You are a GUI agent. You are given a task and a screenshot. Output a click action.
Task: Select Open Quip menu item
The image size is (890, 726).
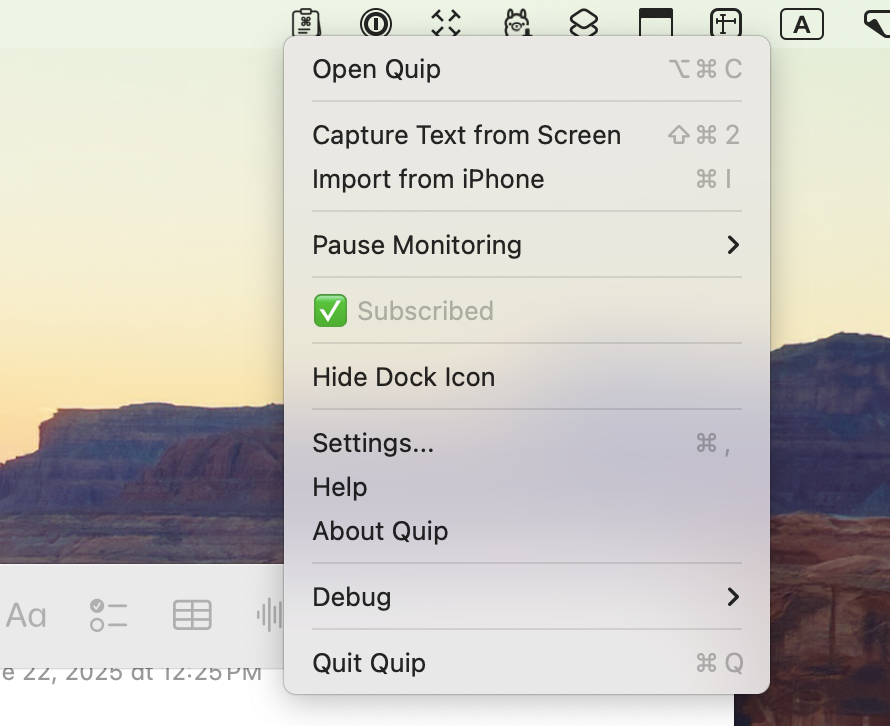tap(527, 69)
